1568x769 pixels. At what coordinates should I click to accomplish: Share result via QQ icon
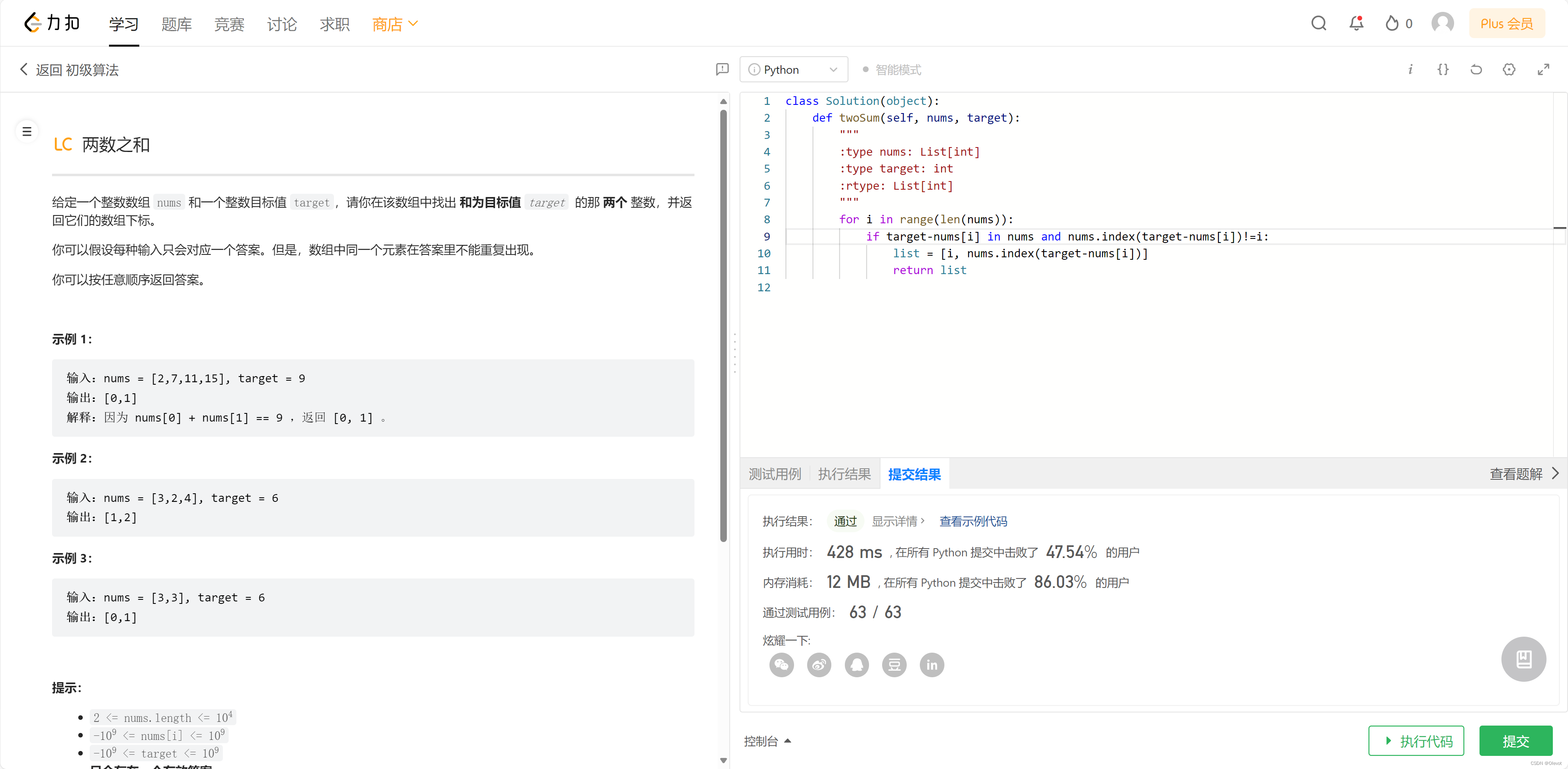[x=857, y=664]
